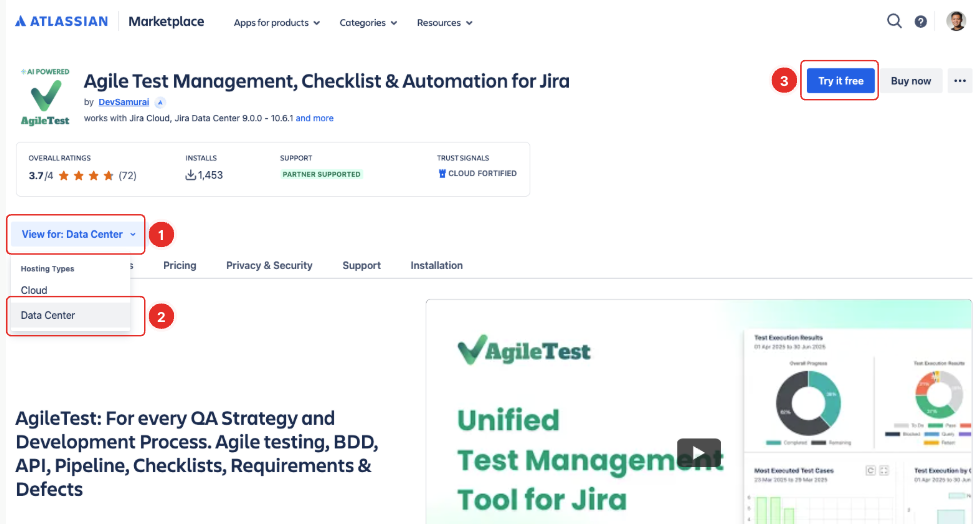
Task: Open the help question mark icon
Action: click(921, 22)
